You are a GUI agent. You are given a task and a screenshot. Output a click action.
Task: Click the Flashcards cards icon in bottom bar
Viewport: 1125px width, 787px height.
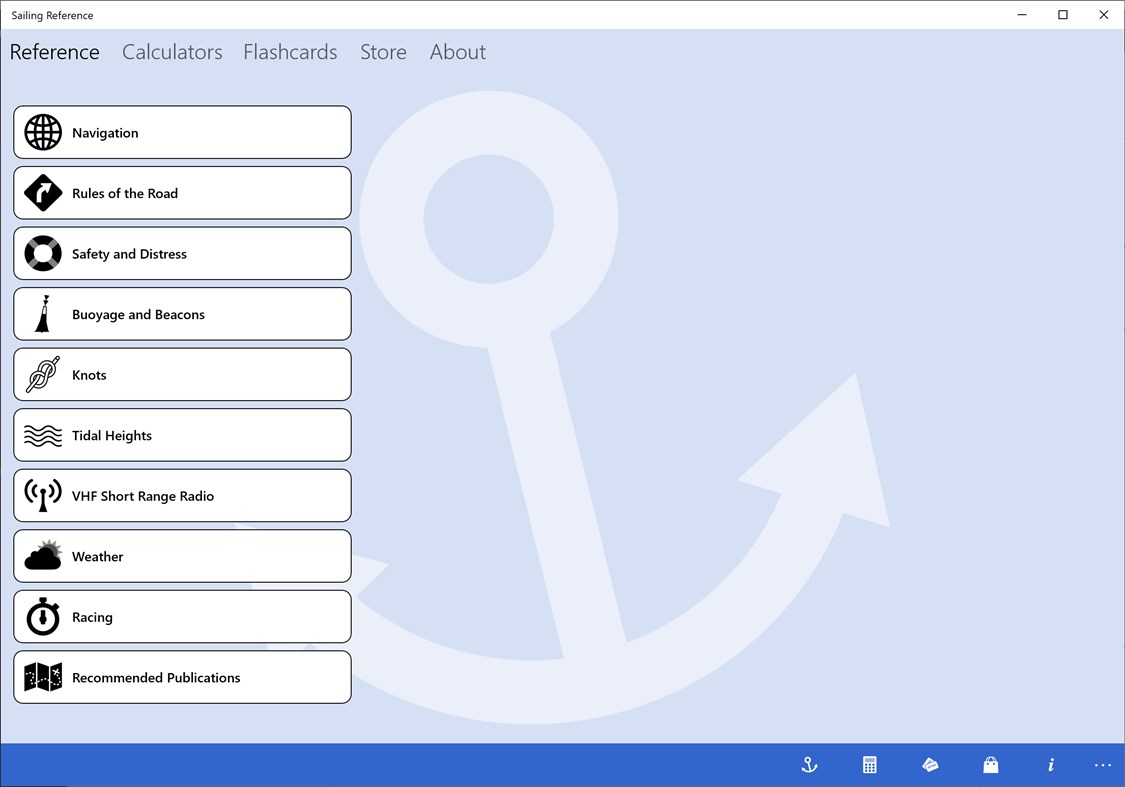pyautogui.click(x=929, y=764)
